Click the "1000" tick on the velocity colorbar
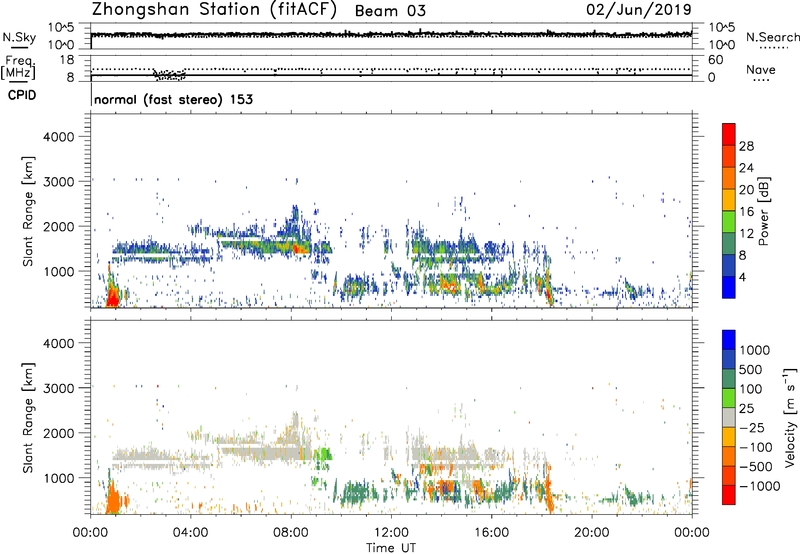 click(x=755, y=350)
